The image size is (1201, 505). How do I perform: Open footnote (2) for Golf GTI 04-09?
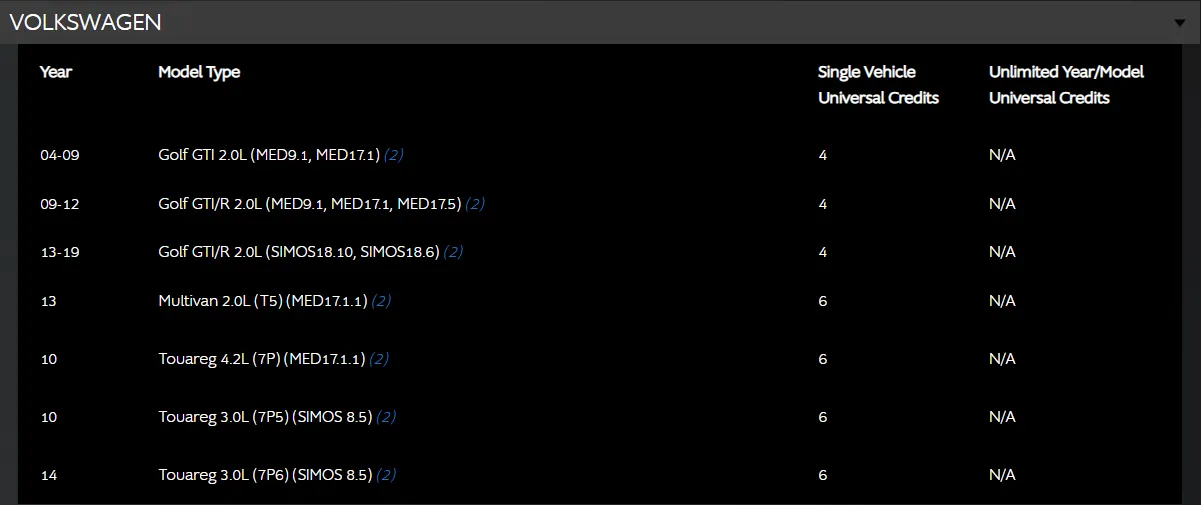[393, 155]
